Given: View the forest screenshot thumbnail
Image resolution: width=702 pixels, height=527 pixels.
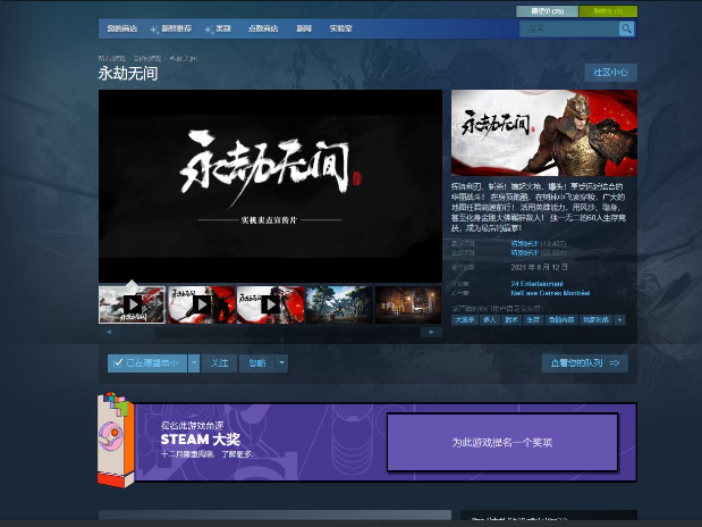Looking at the screenshot, I should point(339,305).
